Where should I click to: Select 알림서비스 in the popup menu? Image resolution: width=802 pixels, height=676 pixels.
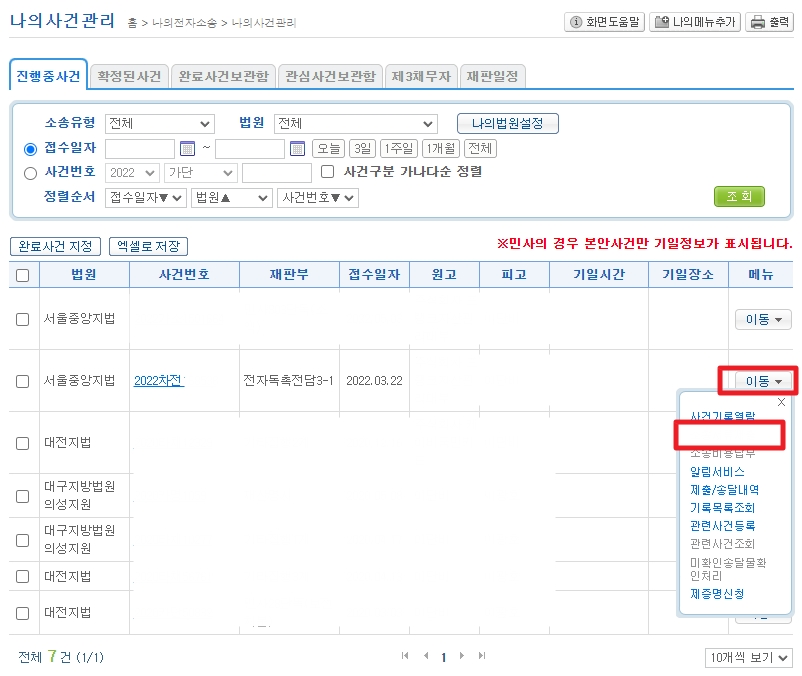[x=717, y=471]
